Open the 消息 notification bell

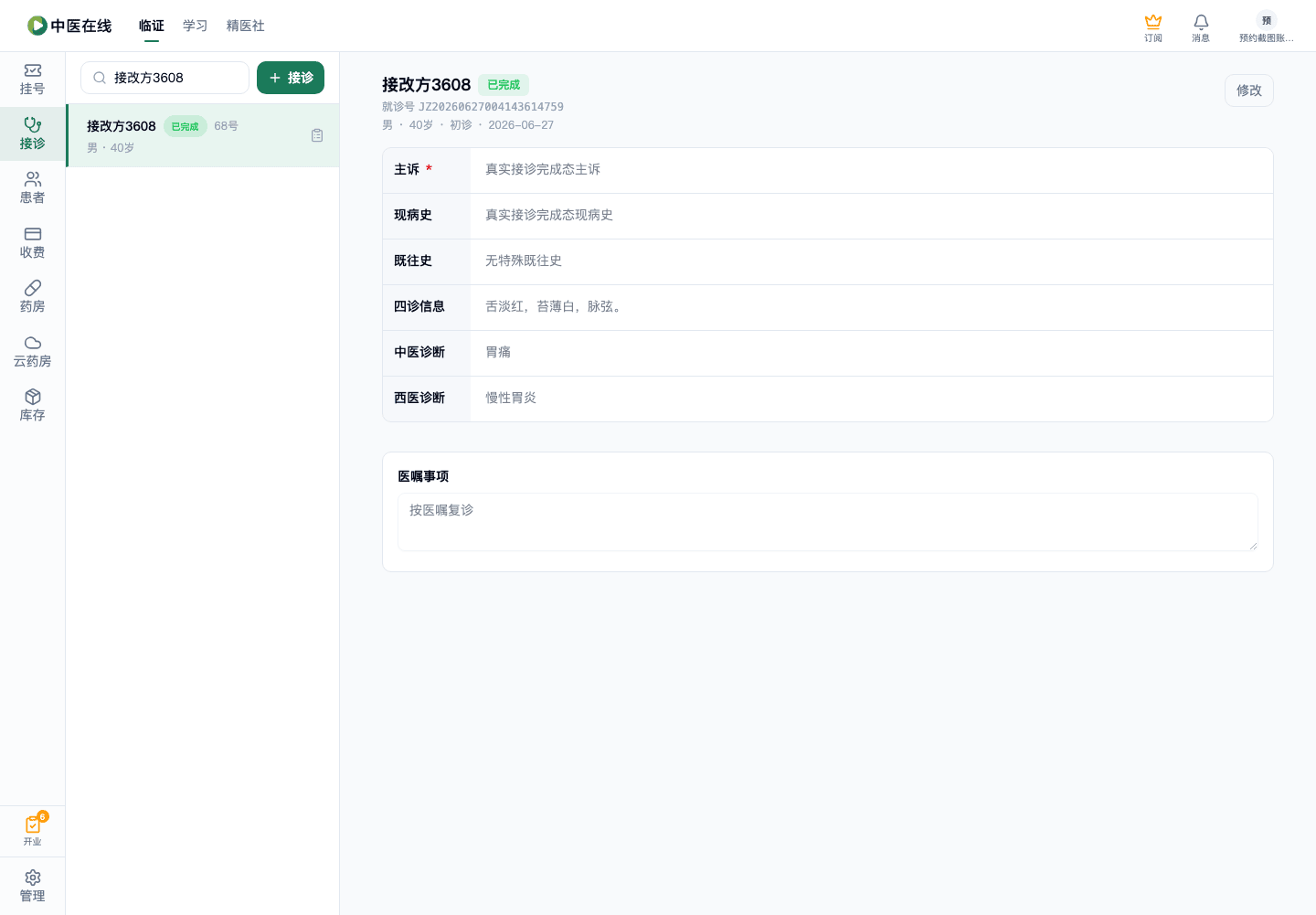[x=1201, y=21]
